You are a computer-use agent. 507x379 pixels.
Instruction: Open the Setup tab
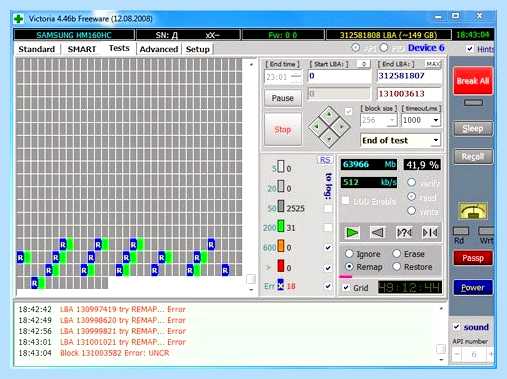coord(198,49)
